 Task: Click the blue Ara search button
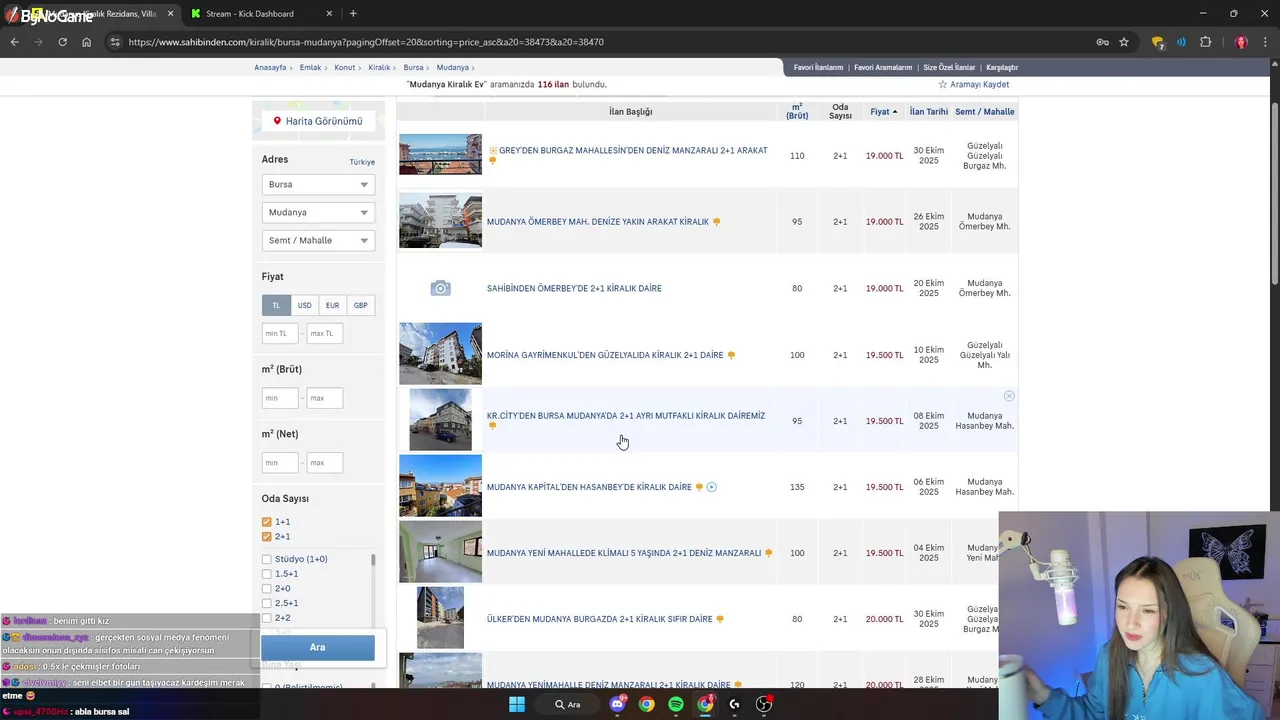(x=317, y=647)
